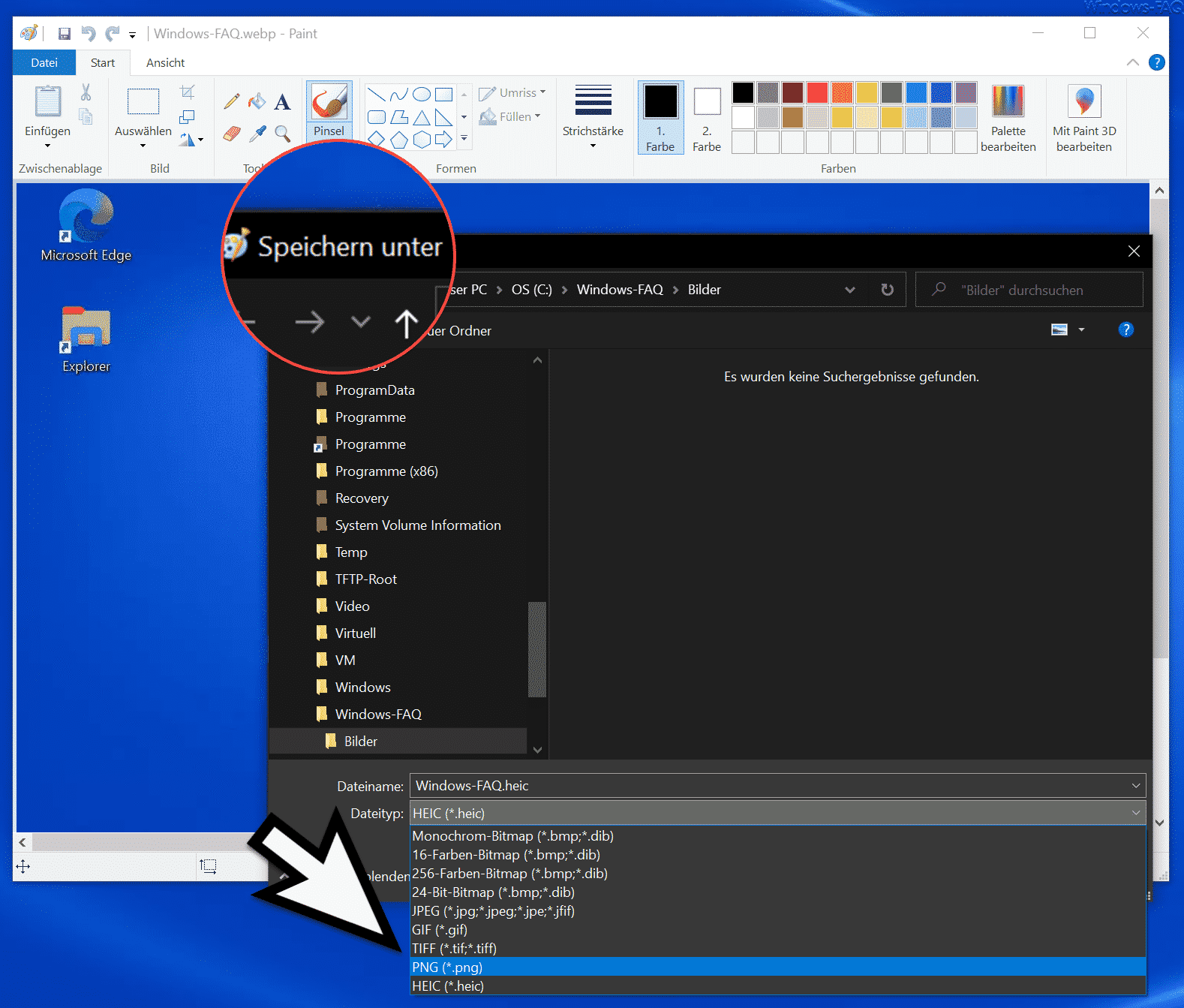The height and width of the screenshot is (1008, 1184).
Task: Undo the last action via the toolbar arrow
Action: click(89, 34)
